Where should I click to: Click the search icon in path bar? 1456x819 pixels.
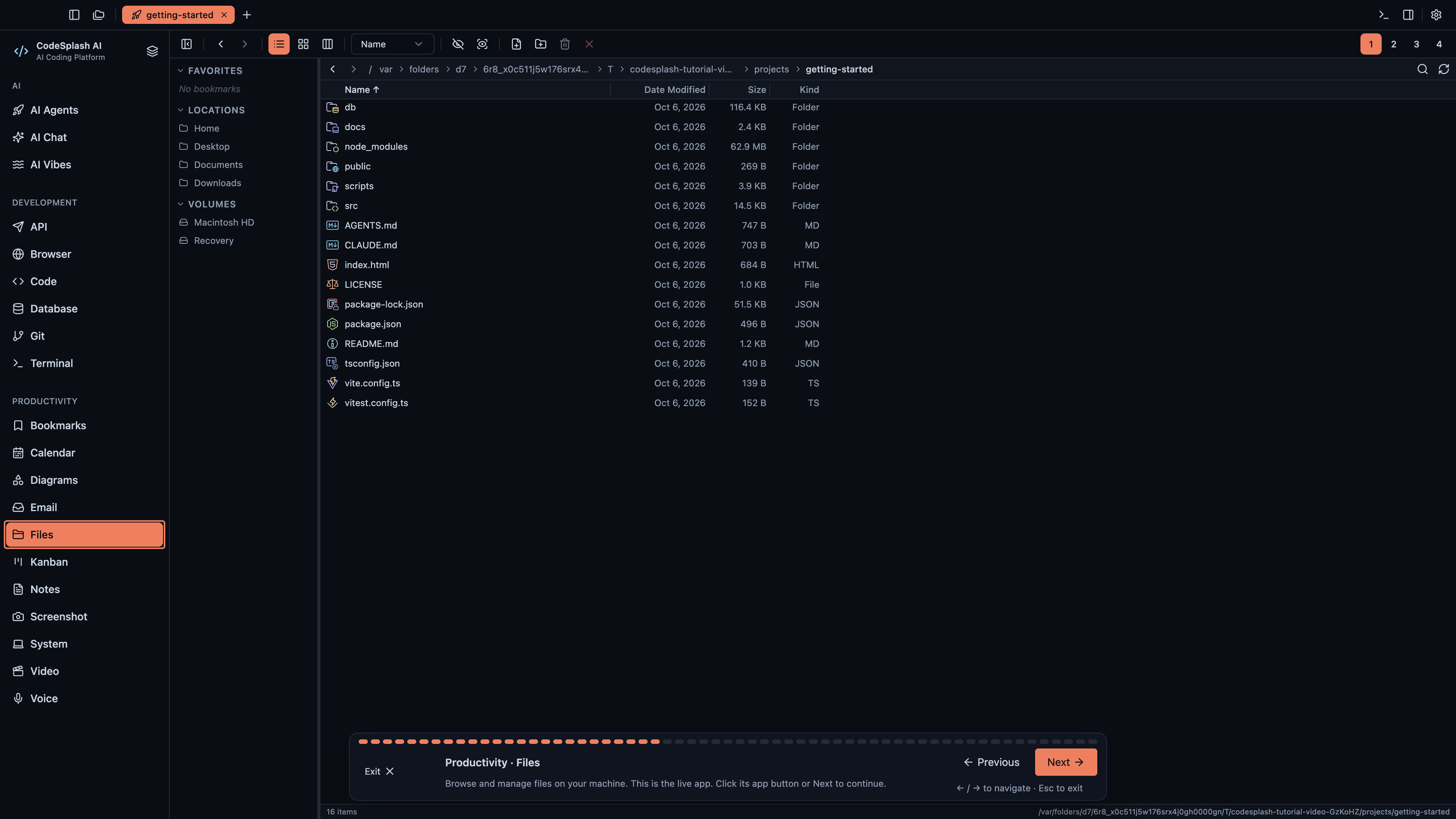(1423, 69)
